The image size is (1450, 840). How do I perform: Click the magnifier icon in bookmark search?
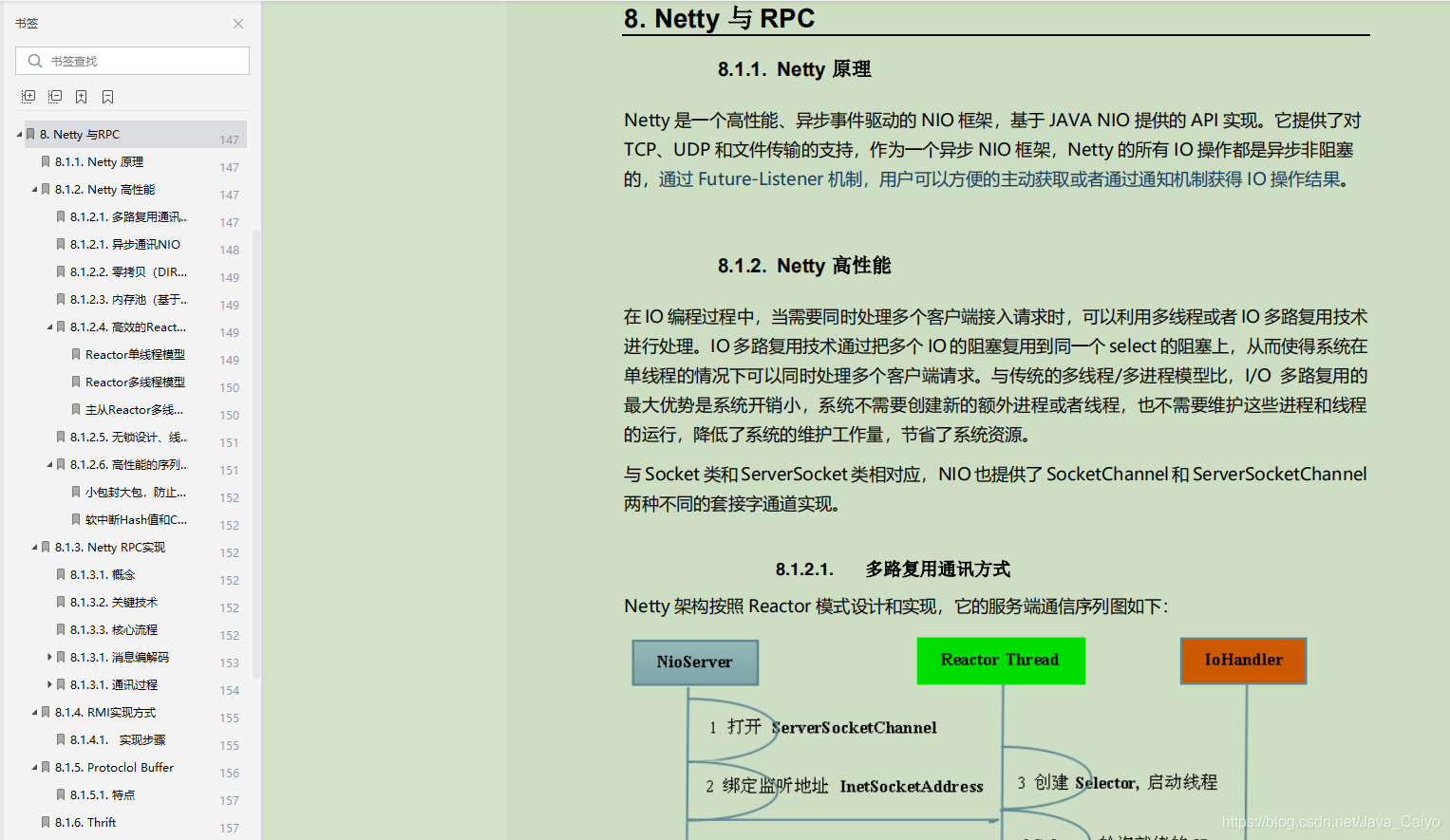(35, 61)
